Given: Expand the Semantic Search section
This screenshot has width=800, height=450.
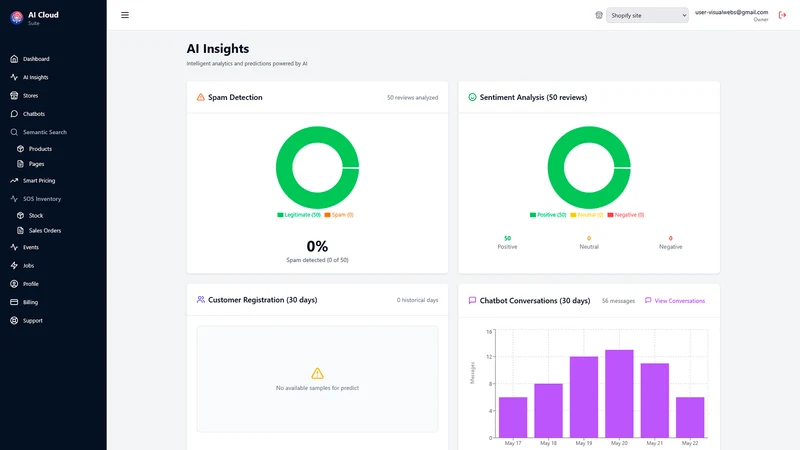Looking at the screenshot, I should pyautogui.click(x=45, y=132).
